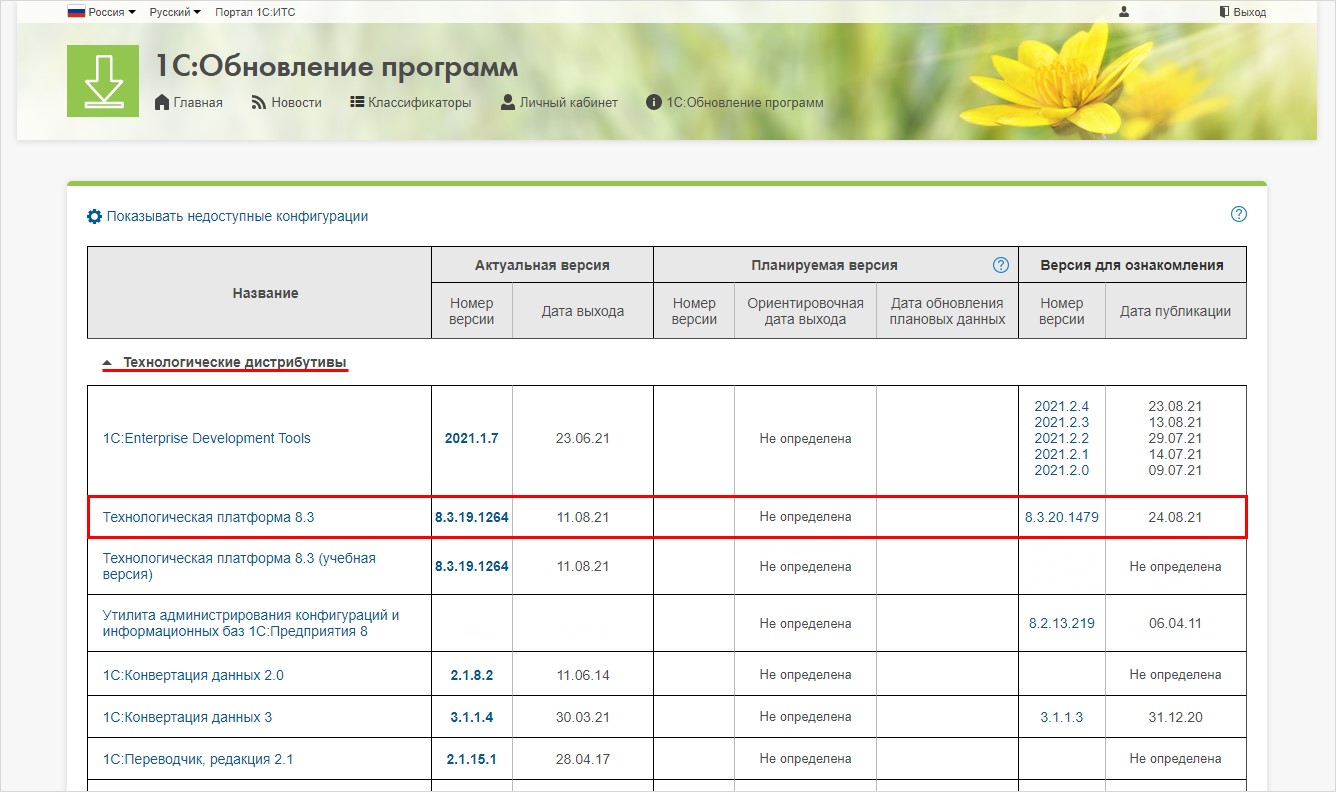This screenshot has width=1336, height=792.
Task: Click the help question icon near top right of panel
Action: (x=1239, y=214)
